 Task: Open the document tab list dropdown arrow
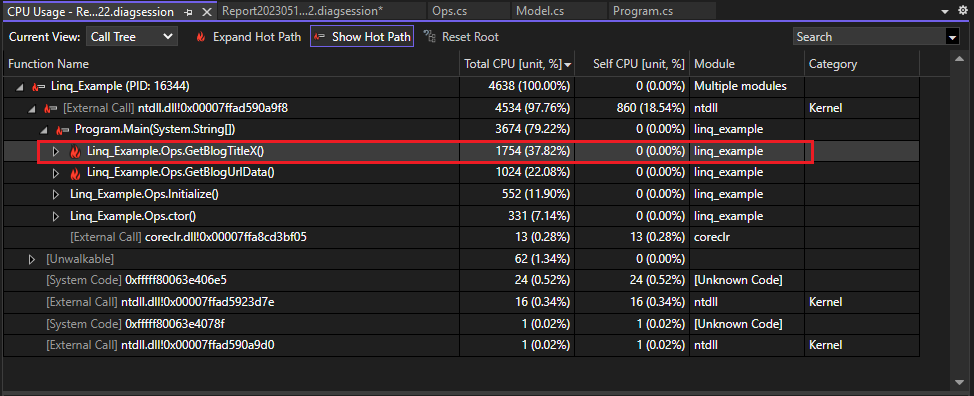pos(946,11)
